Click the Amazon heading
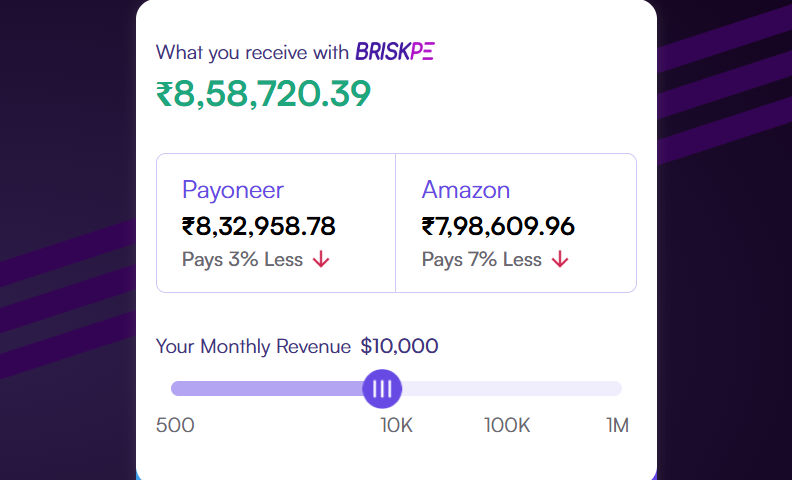792x480 pixels. (x=466, y=190)
